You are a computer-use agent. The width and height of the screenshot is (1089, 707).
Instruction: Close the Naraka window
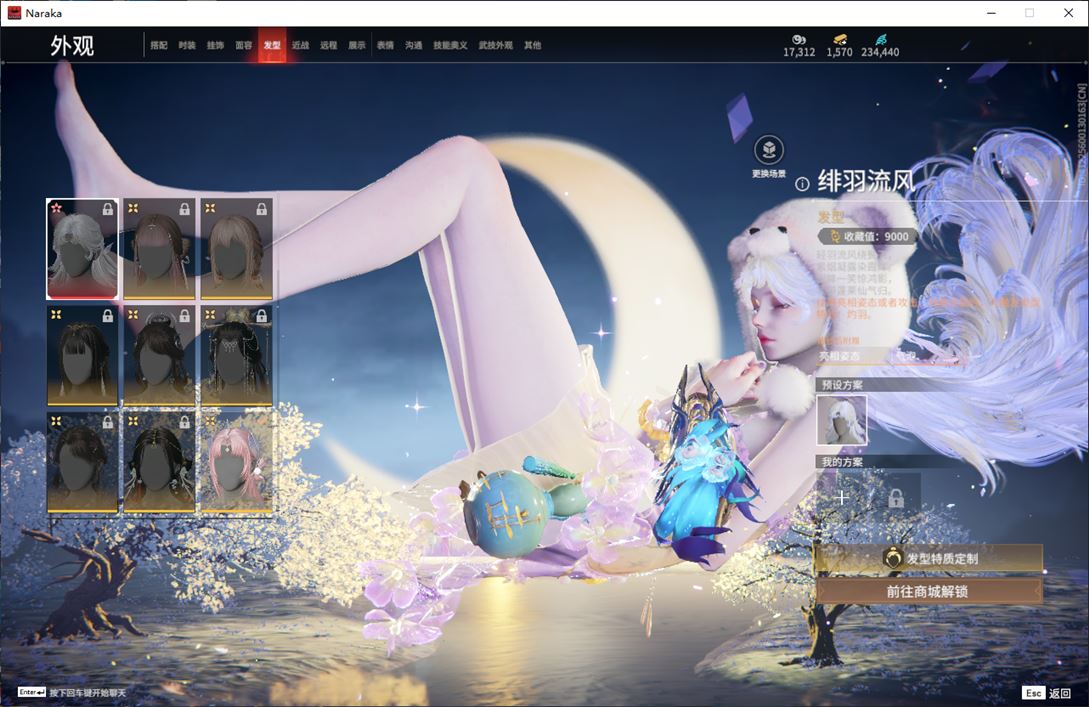[x=1068, y=13]
